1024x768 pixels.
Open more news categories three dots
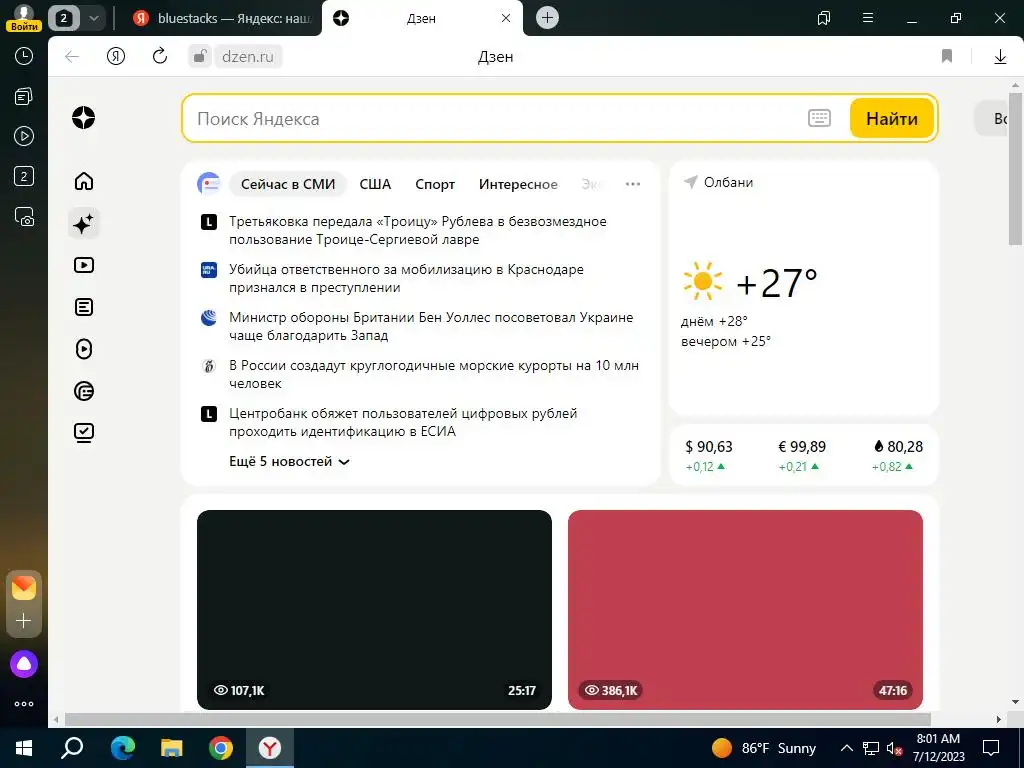pos(633,184)
